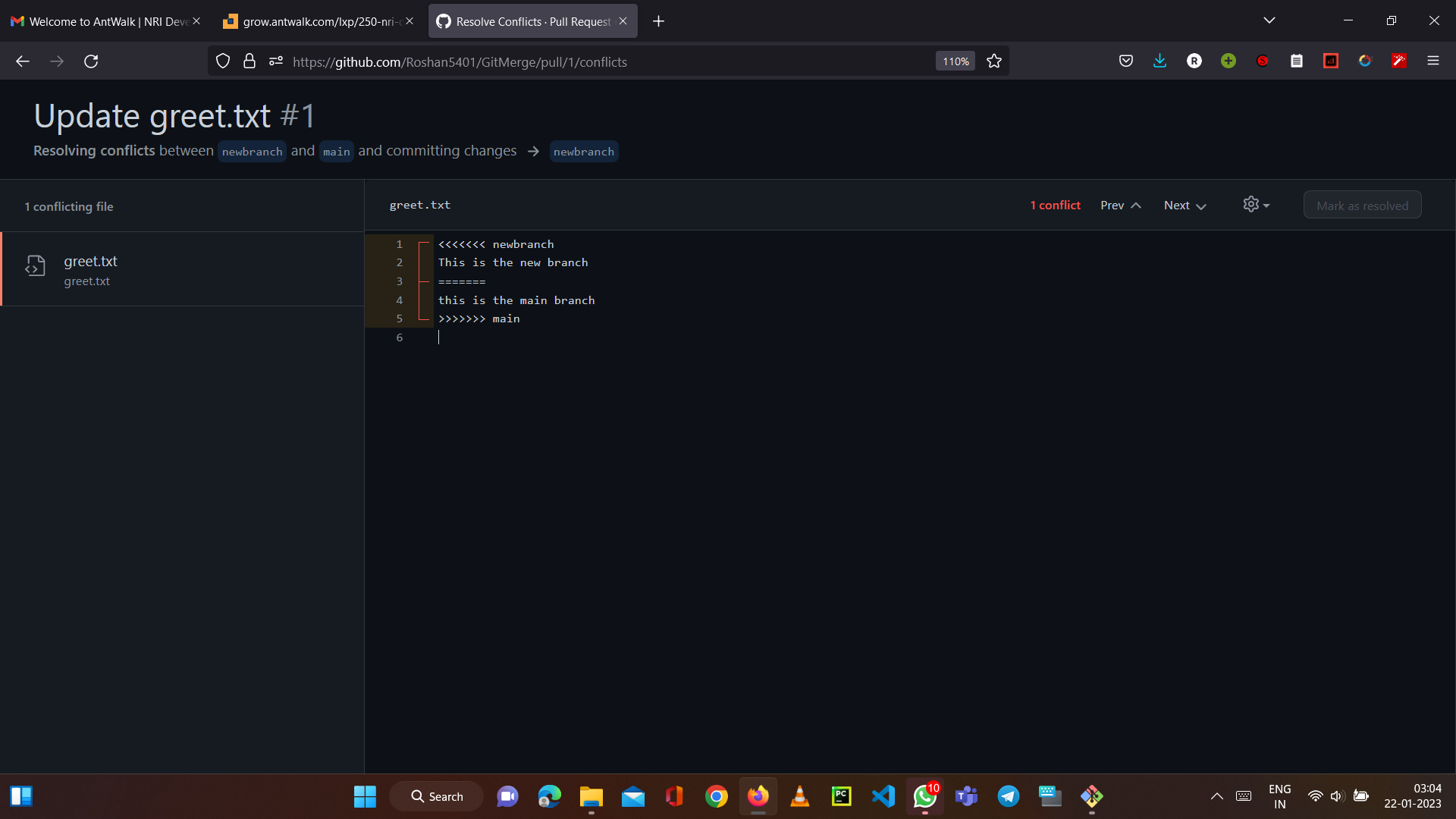Click the 110% zoom level indicator
Screen dimensions: 1456x819
coord(955,61)
